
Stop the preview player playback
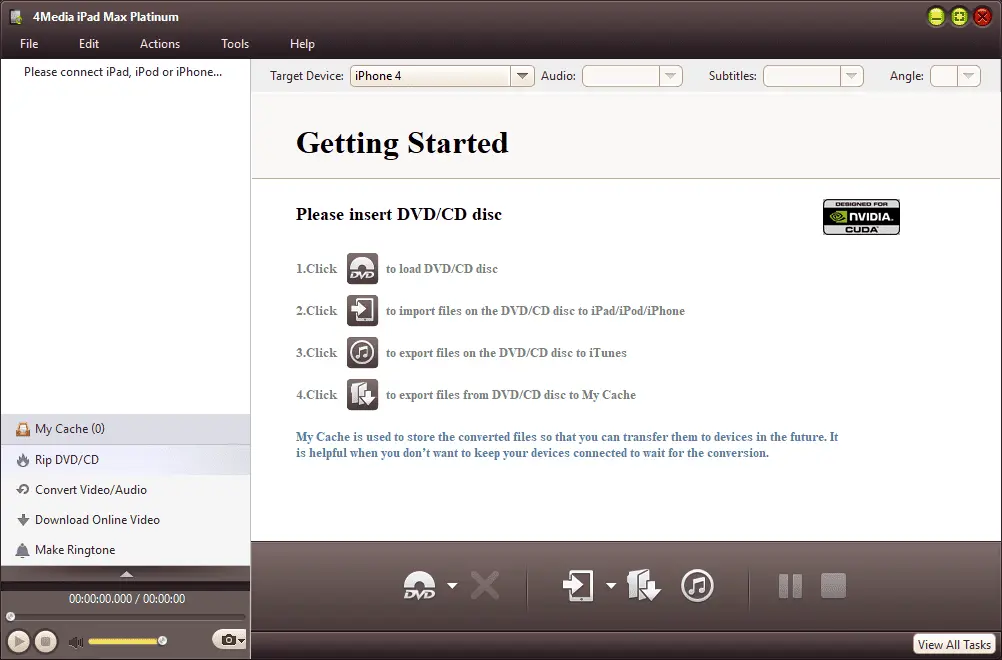45,641
